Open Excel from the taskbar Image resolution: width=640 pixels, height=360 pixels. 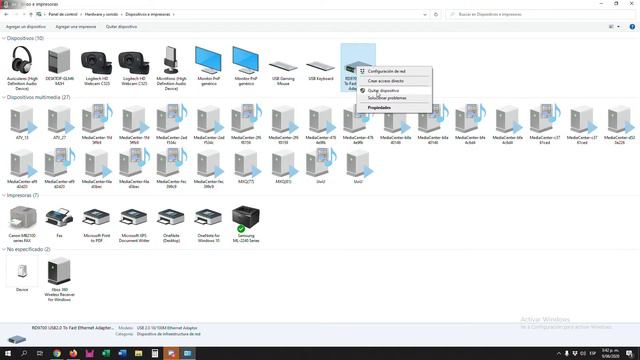(106, 353)
